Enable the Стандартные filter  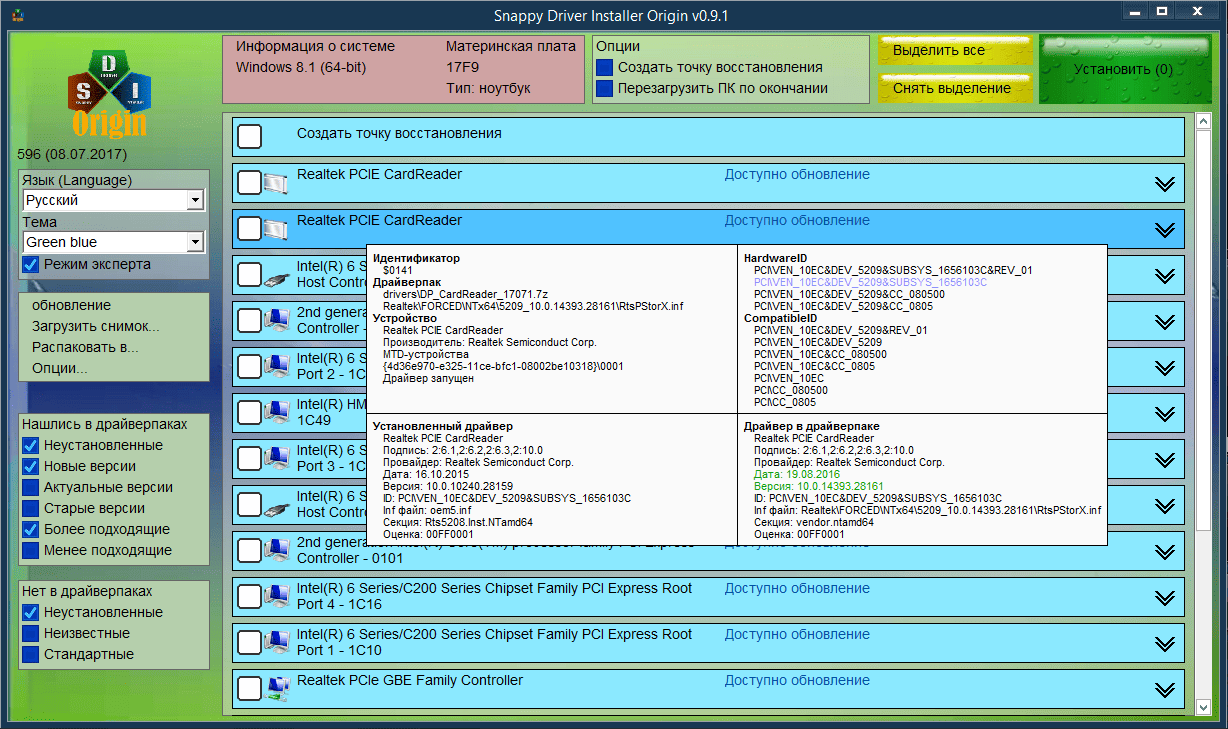pyautogui.click(x=30, y=654)
